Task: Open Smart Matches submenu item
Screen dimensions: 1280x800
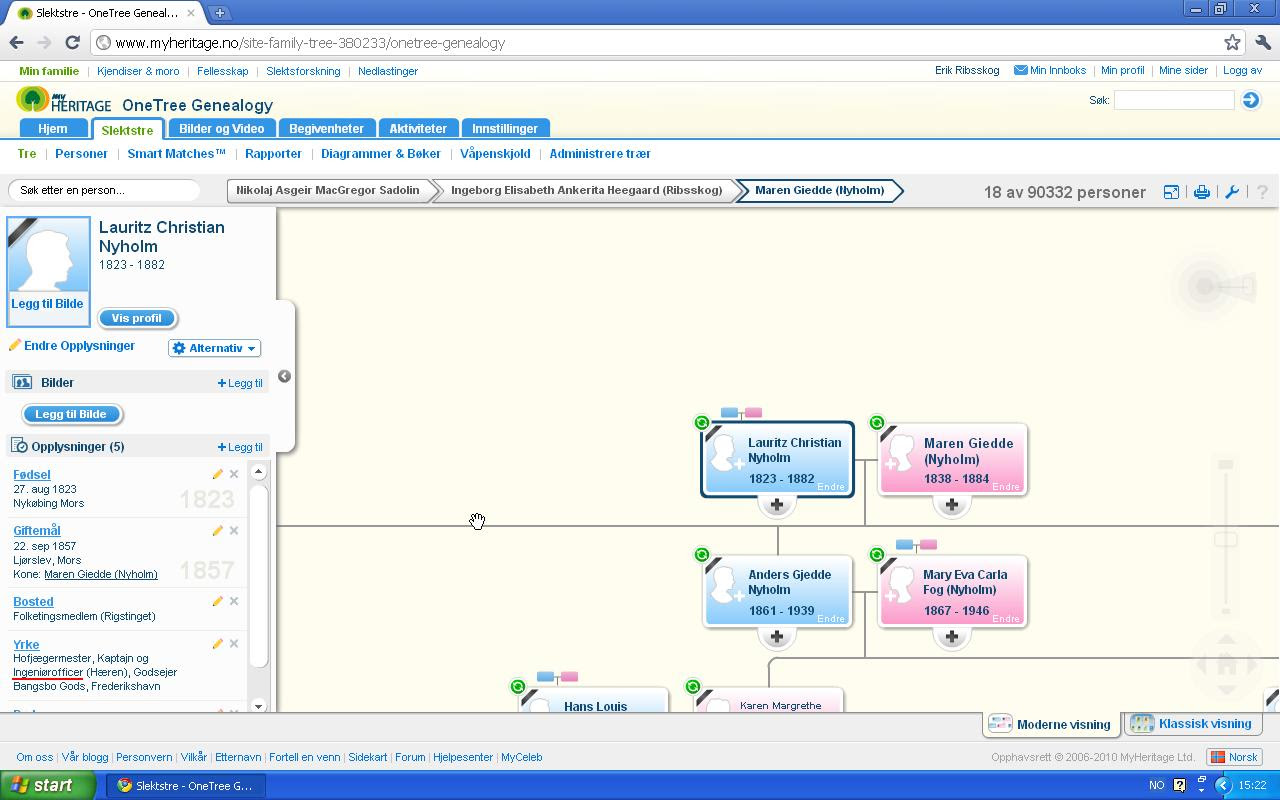Action: pos(177,154)
